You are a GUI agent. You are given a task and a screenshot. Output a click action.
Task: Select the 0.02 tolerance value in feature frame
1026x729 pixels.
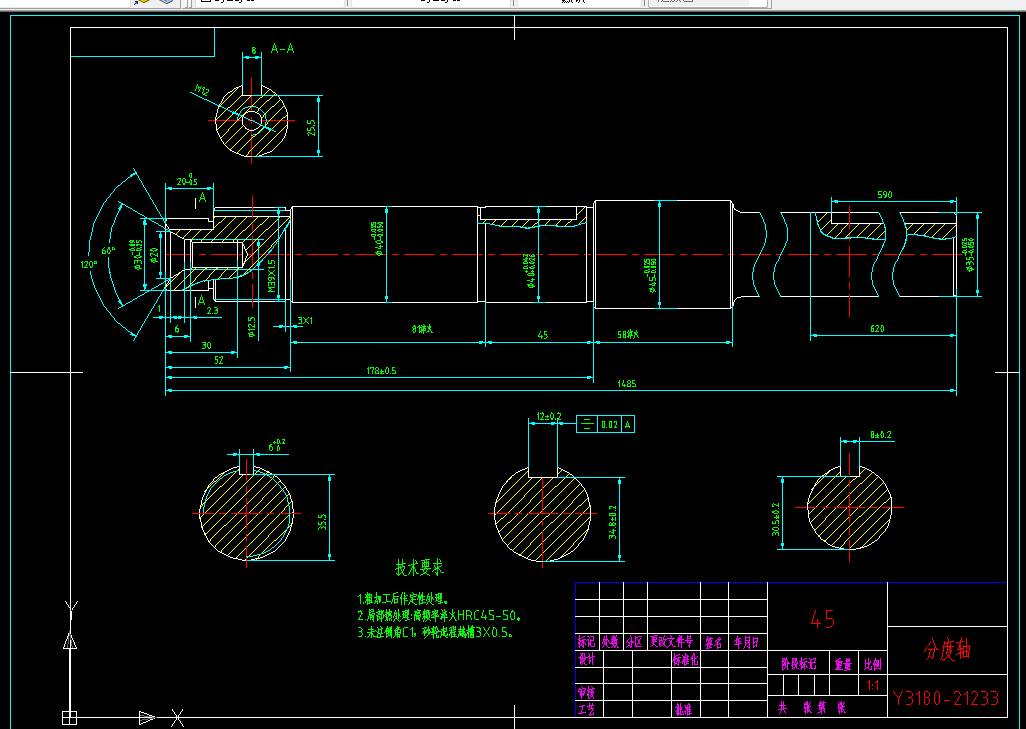click(x=609, y=425)
